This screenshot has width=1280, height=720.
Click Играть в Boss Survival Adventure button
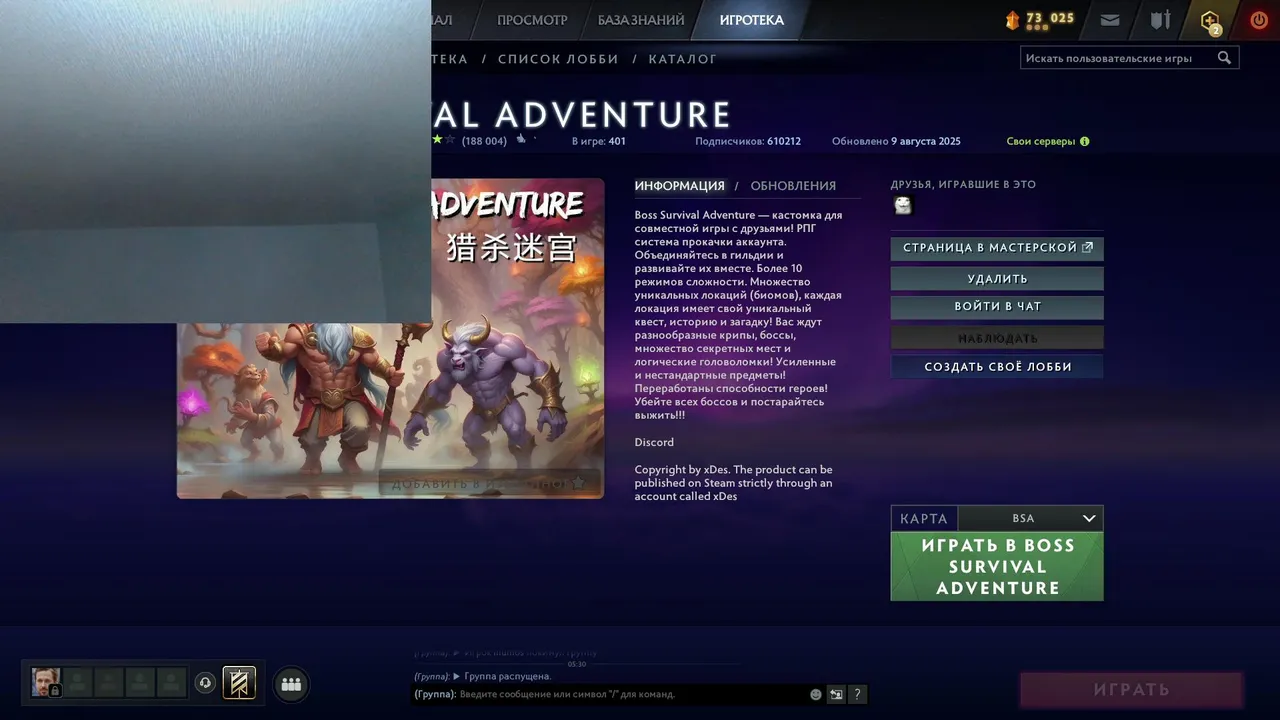997,566
